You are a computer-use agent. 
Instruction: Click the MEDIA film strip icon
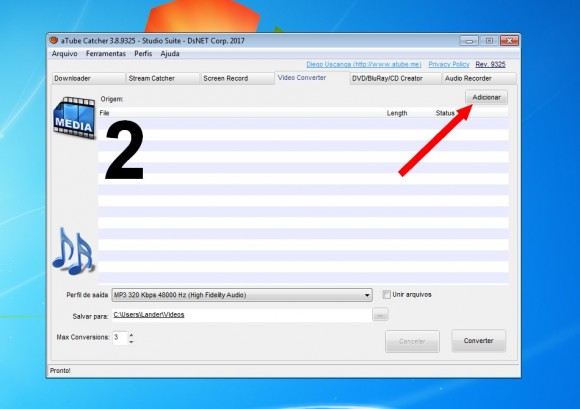tap(74, 118)
